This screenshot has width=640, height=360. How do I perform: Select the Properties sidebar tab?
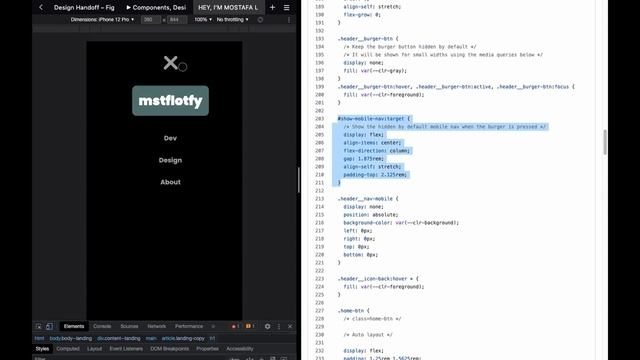pos(207,349)
